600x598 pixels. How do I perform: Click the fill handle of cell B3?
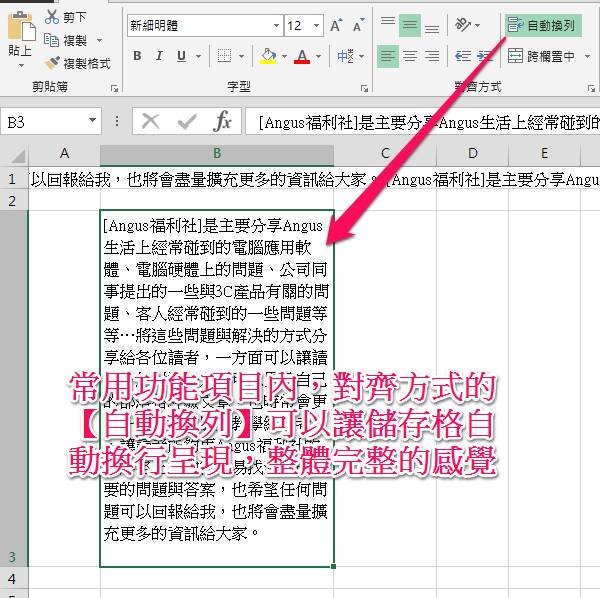point(334,566)
